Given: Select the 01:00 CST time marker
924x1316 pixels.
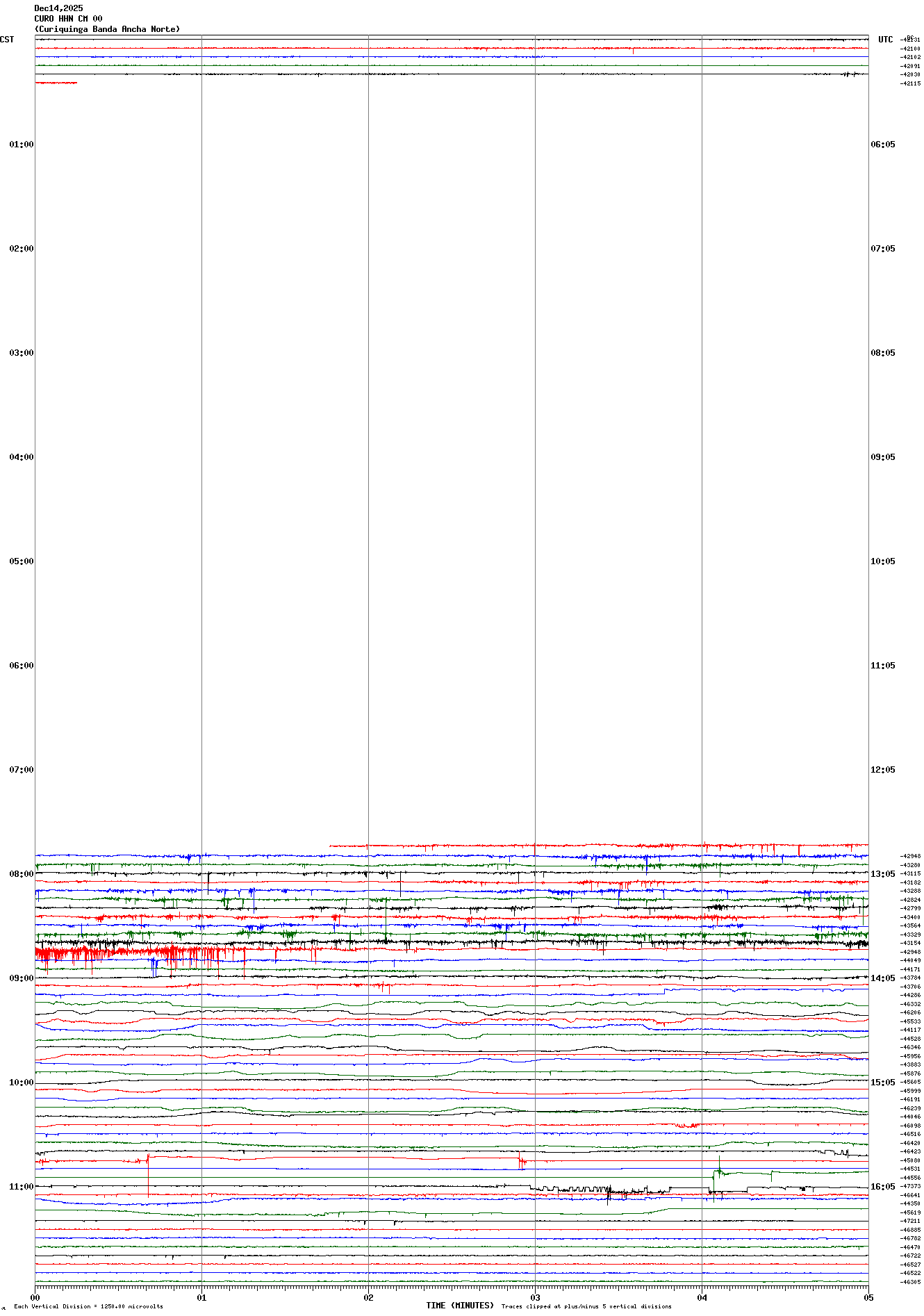Looking at the screenshot, I should tap(21, 145).
